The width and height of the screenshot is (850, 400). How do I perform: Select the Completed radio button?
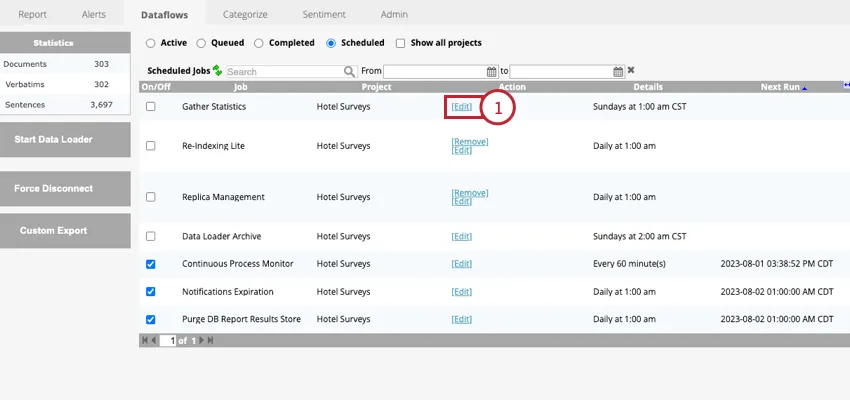click(x=259, y=43)
